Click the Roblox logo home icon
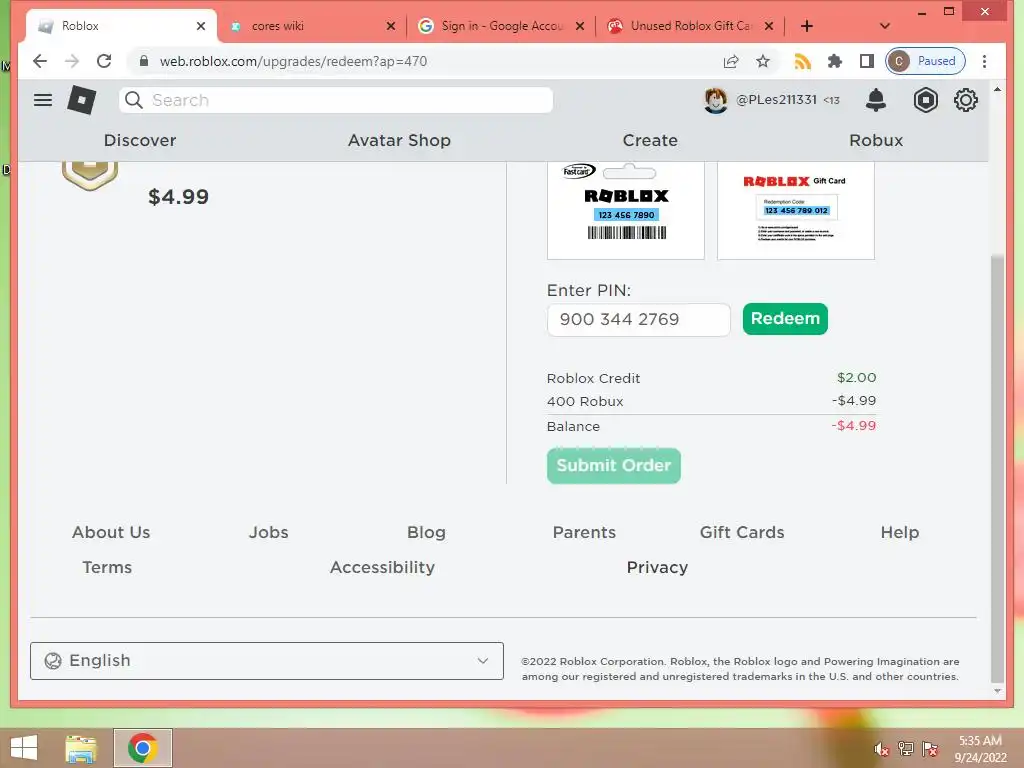Viewport: 1024px width, 768px height. pos(82,100)
